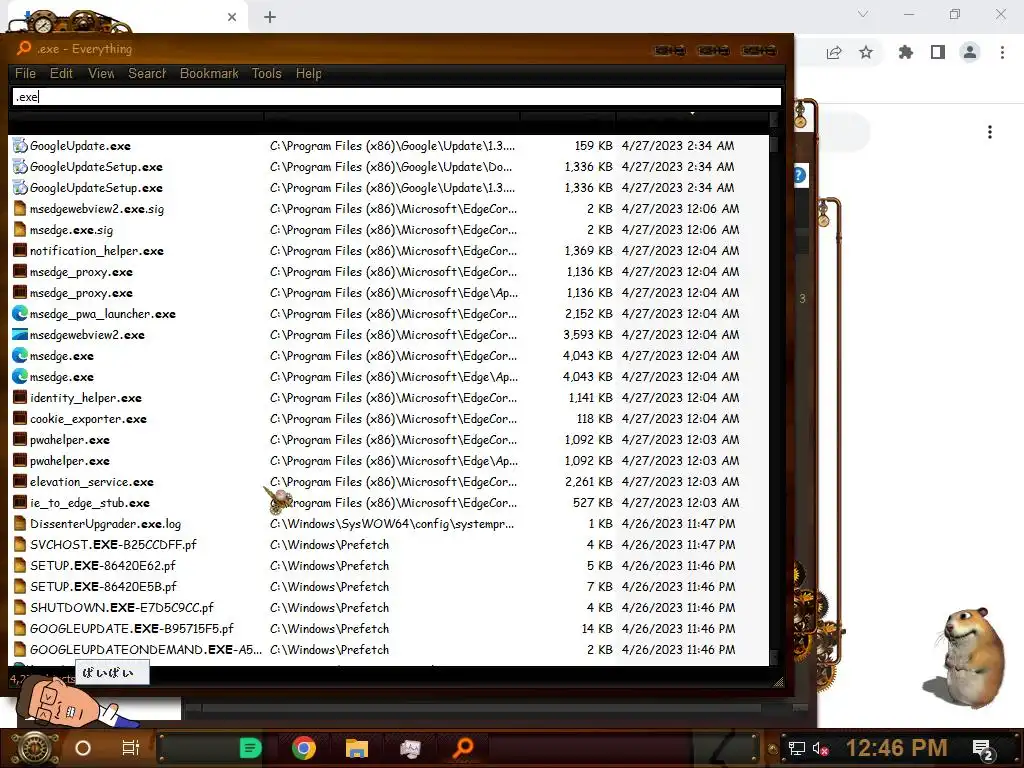The height and width of the screenshot is (768, 1024).
Task: Open Chrome extensions puzzle icon
Action: tap(905, 52)
